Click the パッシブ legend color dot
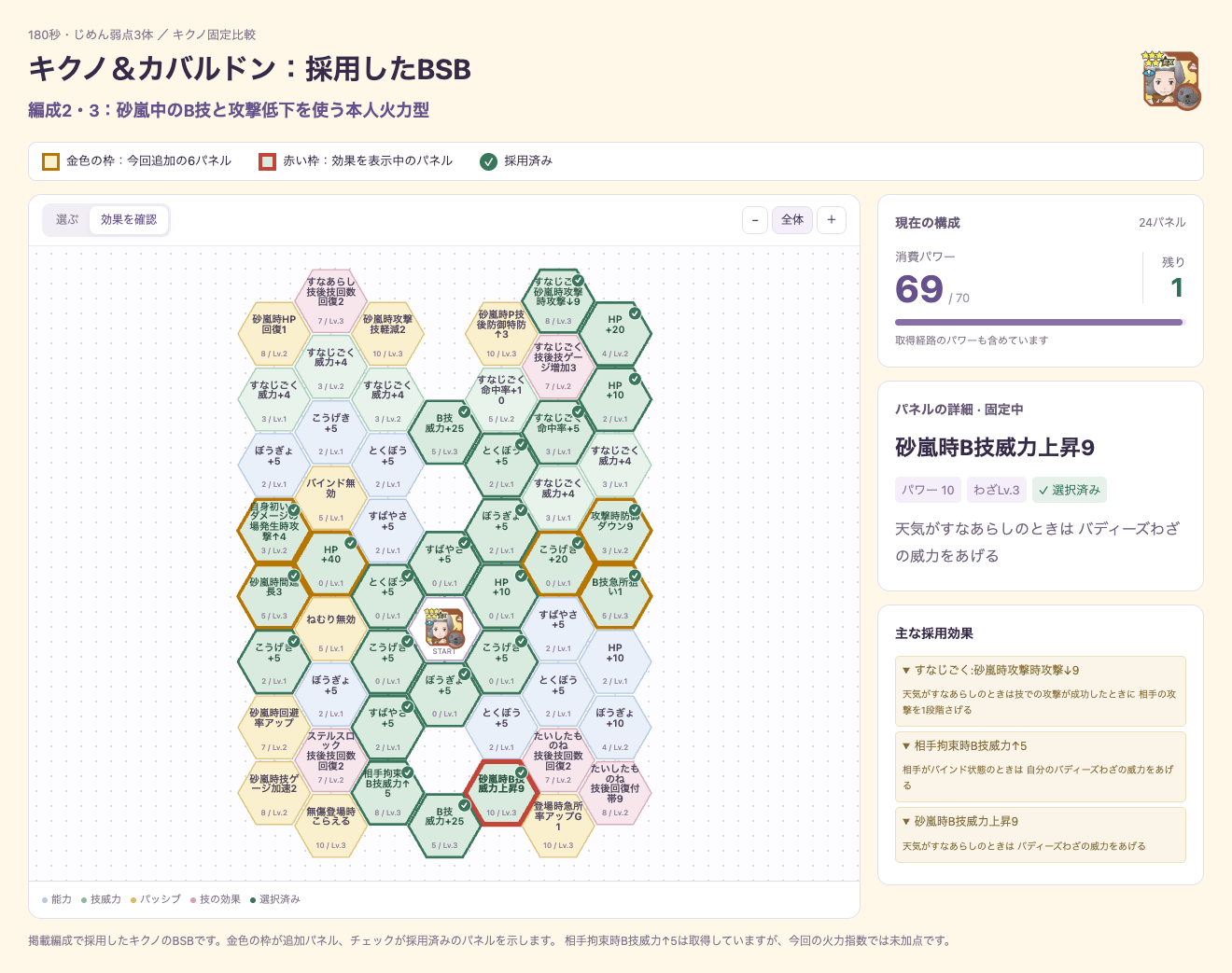 click(133, 900)
